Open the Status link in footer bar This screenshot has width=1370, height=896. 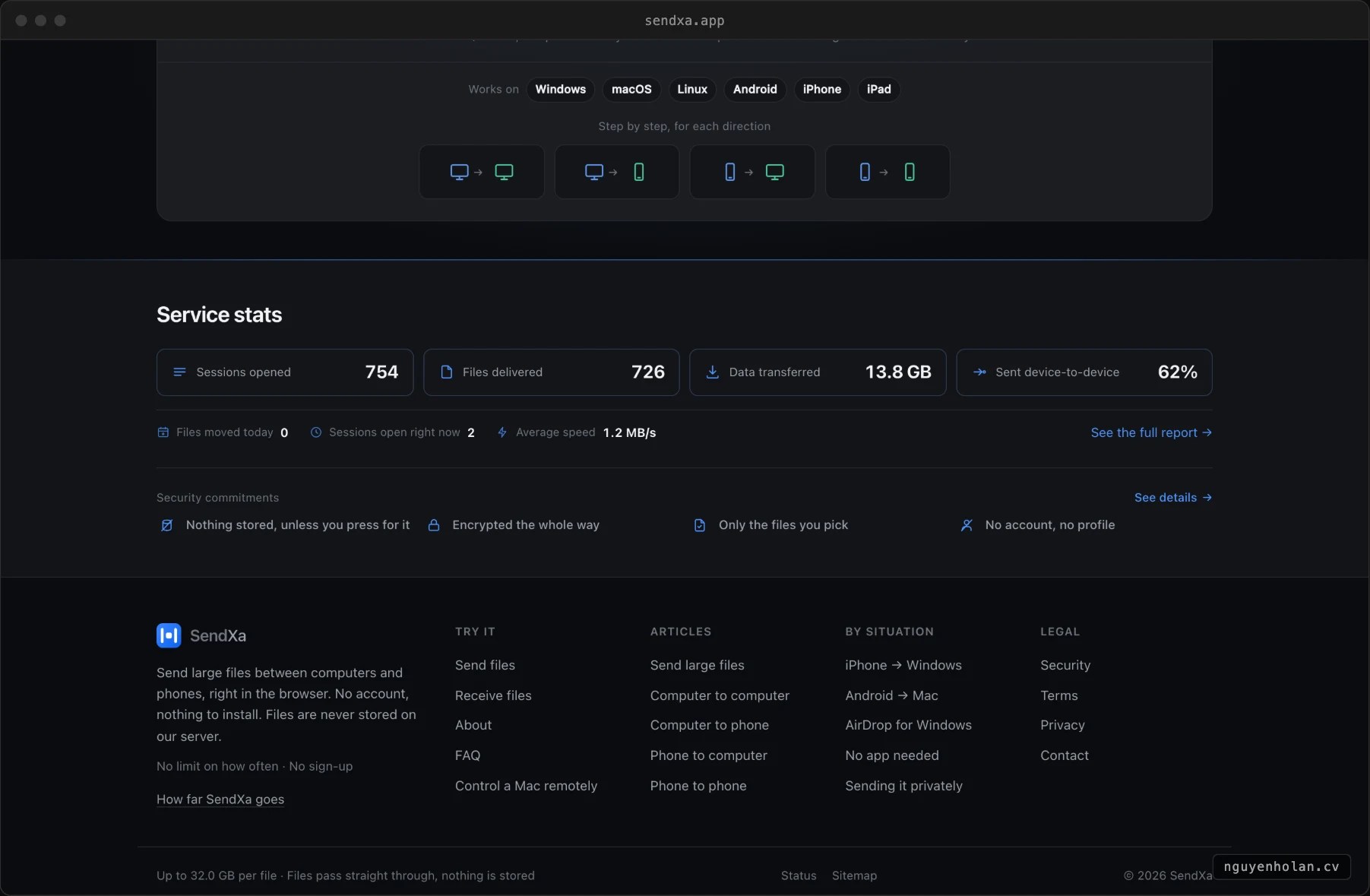coord(799,875)
